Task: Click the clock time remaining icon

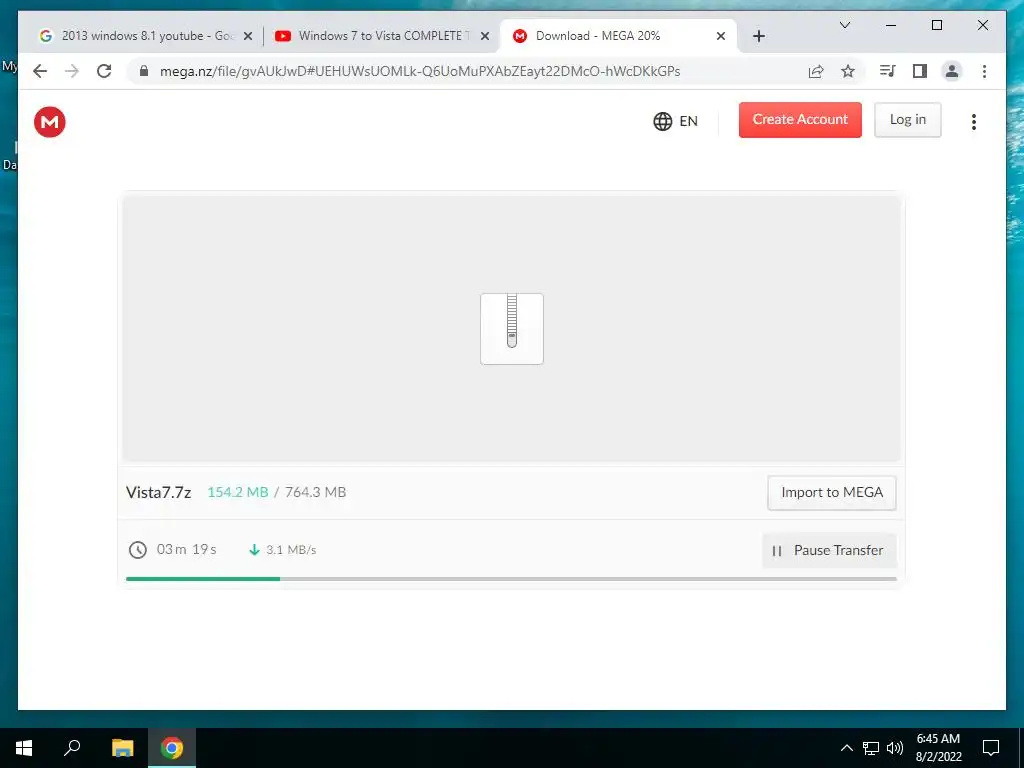Action: pos(138,550)
